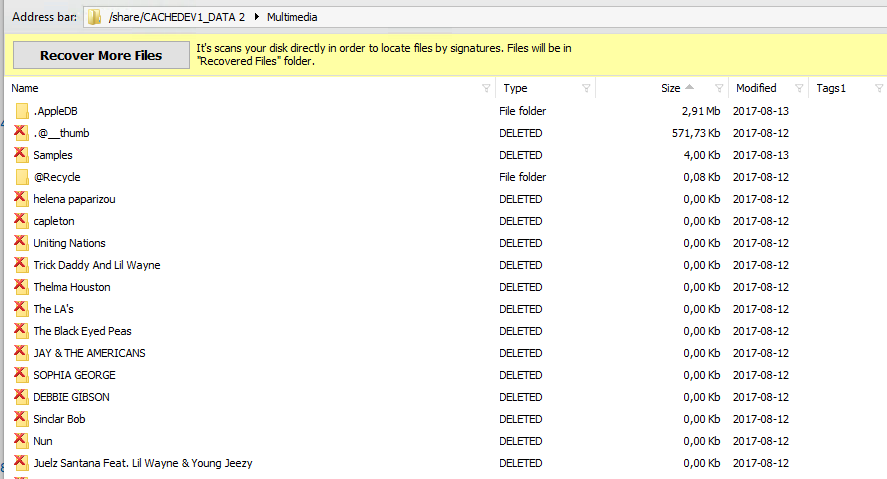Viewport: 887px width, 479px height.
Task: Open the Size column filter
Action: [x=719, y=88]
